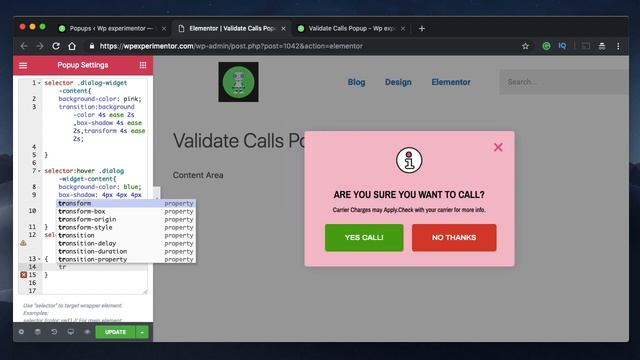Open the Elementor hamburger menu
The image size is (640, 360).
click(23, 65)
